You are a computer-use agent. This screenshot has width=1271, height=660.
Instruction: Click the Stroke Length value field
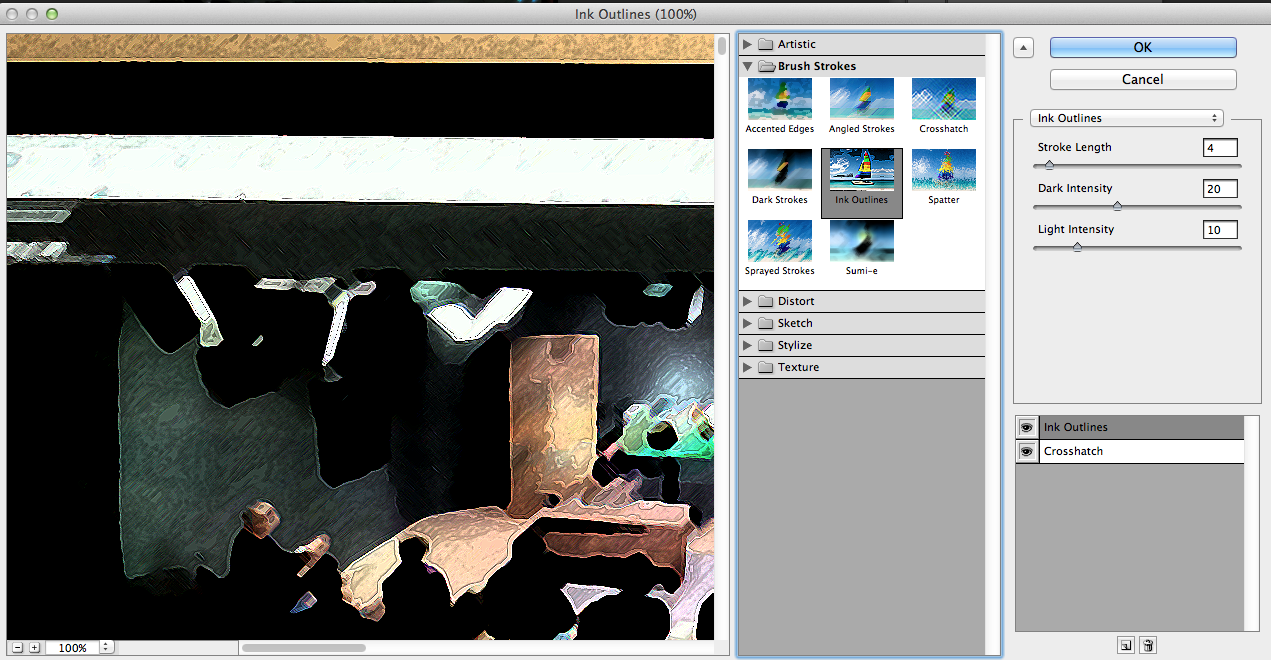(x=1220, y=148)
